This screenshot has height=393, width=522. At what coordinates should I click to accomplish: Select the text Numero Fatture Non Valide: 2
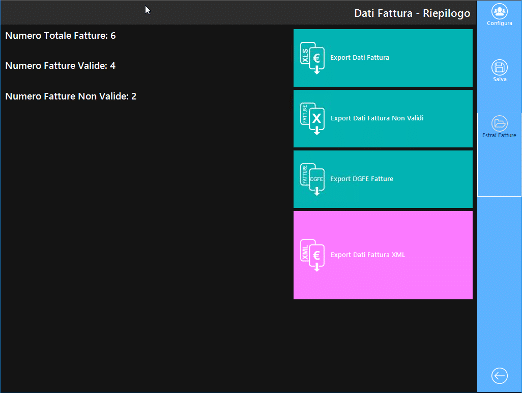tap(71, 96)
